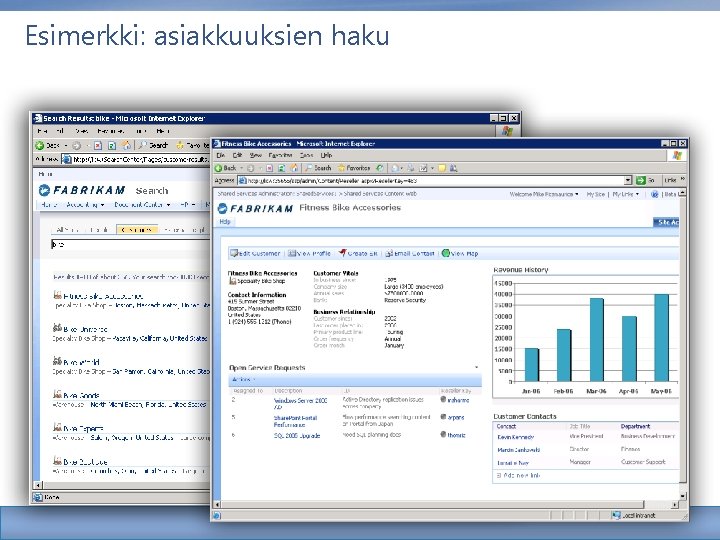This screenshot has height=540, width=720.
Task: Click Search toolbar button in Fitness Bike window
Action: coord(318,168)
